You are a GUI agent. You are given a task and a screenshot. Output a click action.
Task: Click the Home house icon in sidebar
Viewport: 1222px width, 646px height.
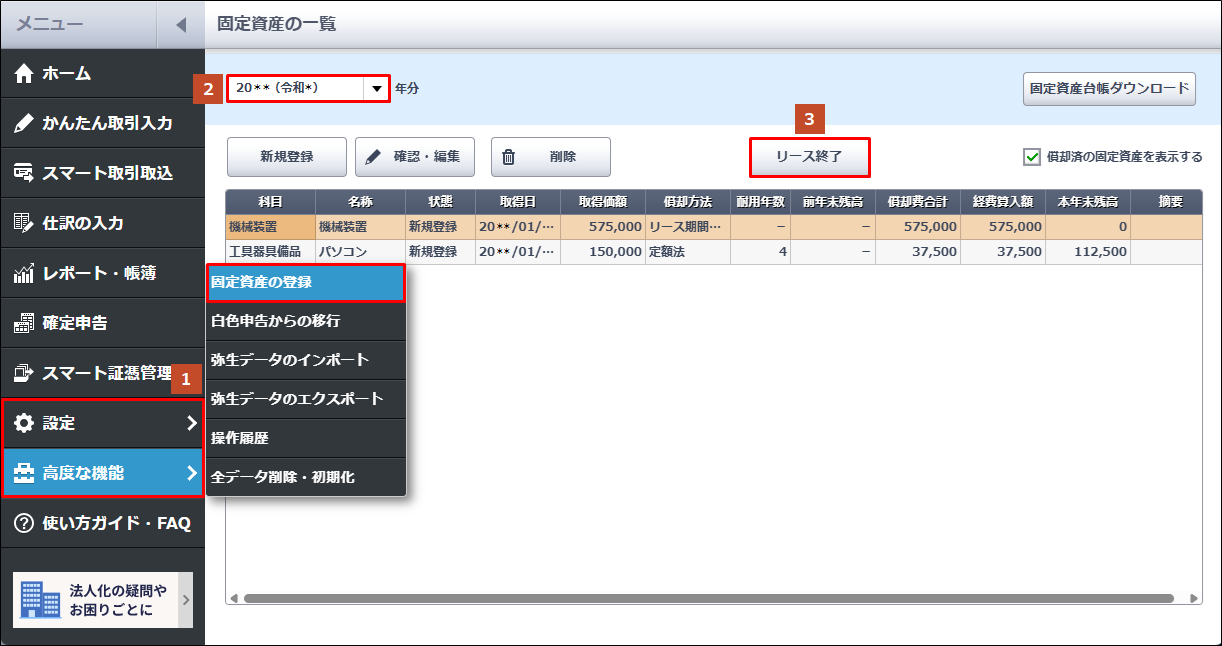tap(24, 73)
